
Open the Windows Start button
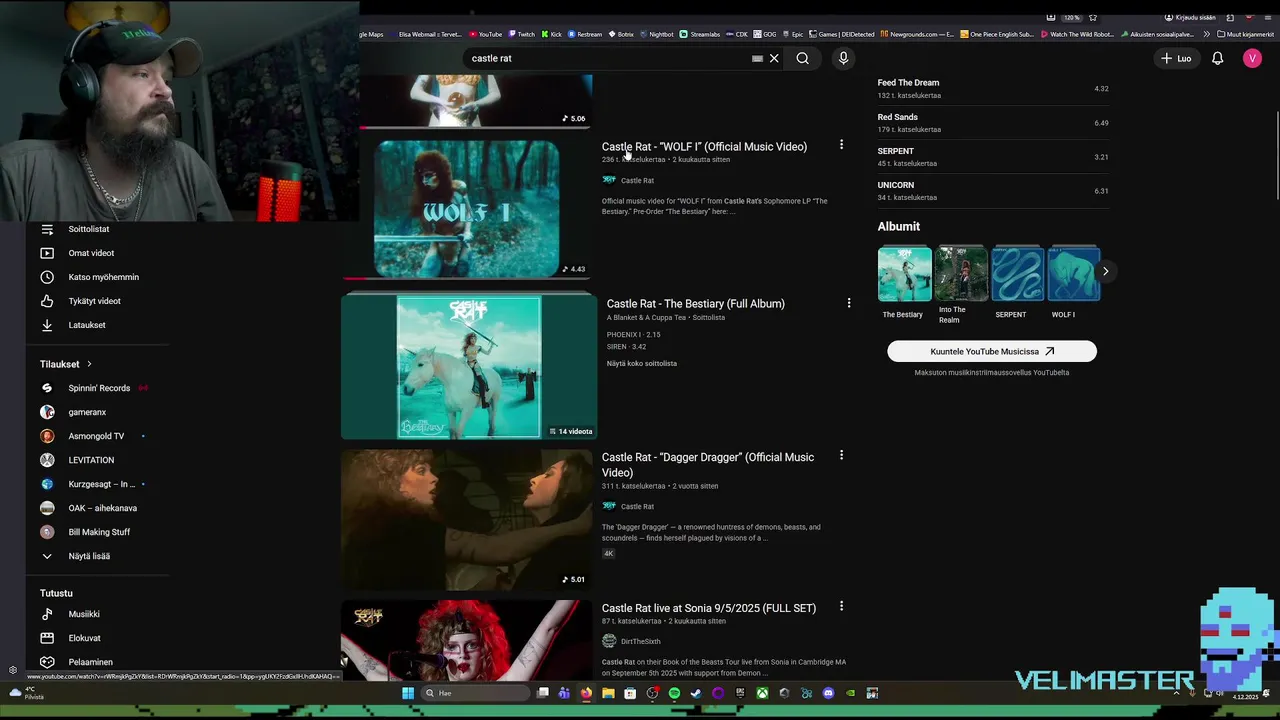pos(408,693)
